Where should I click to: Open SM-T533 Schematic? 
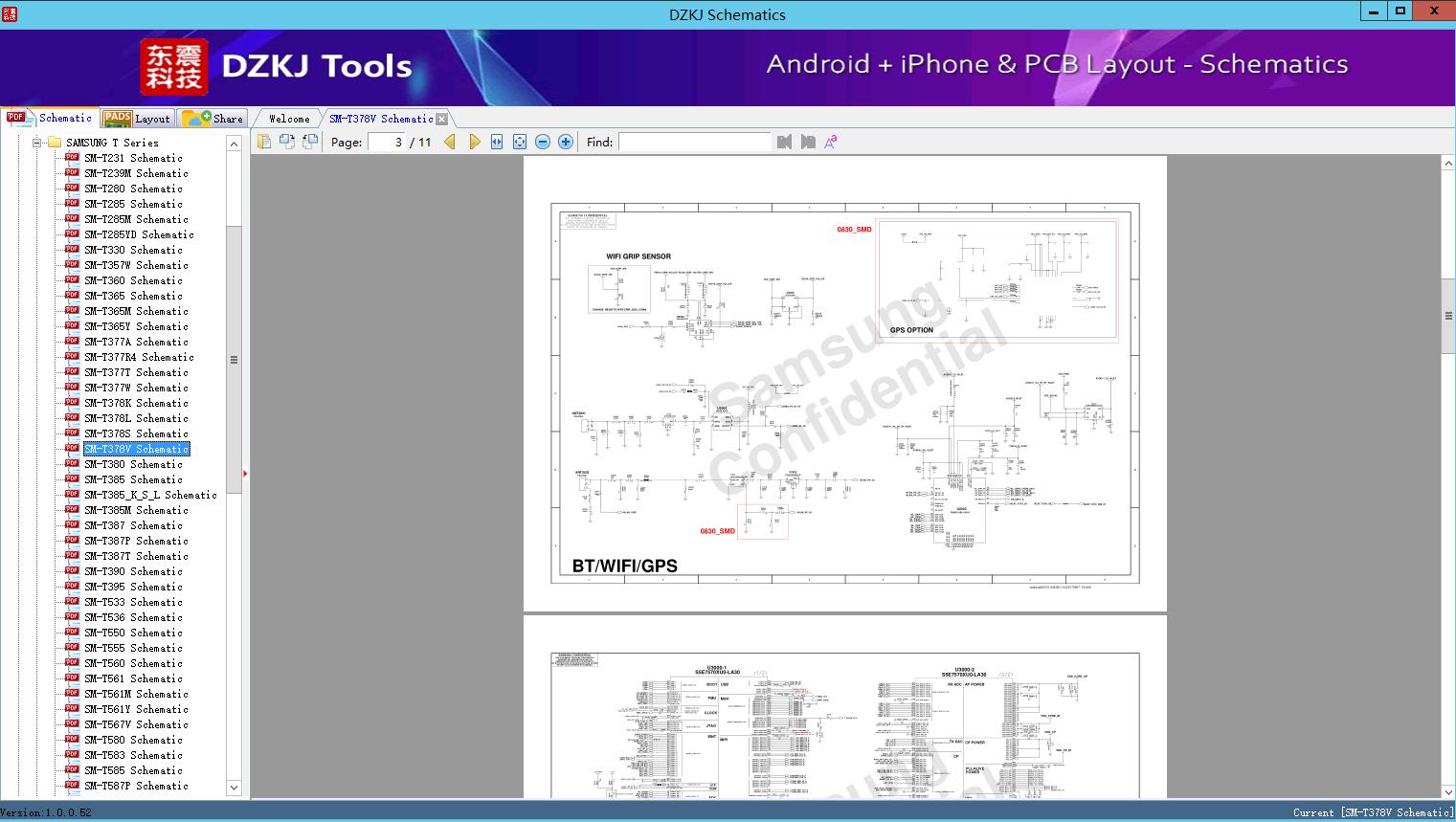tap(133, 602)
